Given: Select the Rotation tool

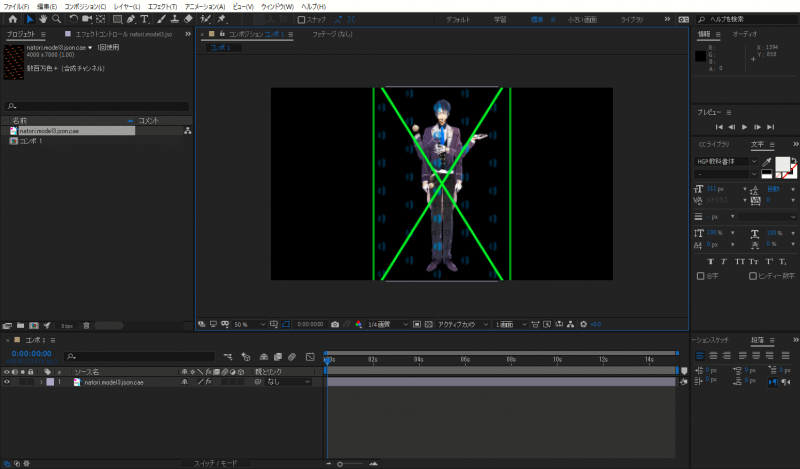Looking at the screenshot, I should (73, 19).
